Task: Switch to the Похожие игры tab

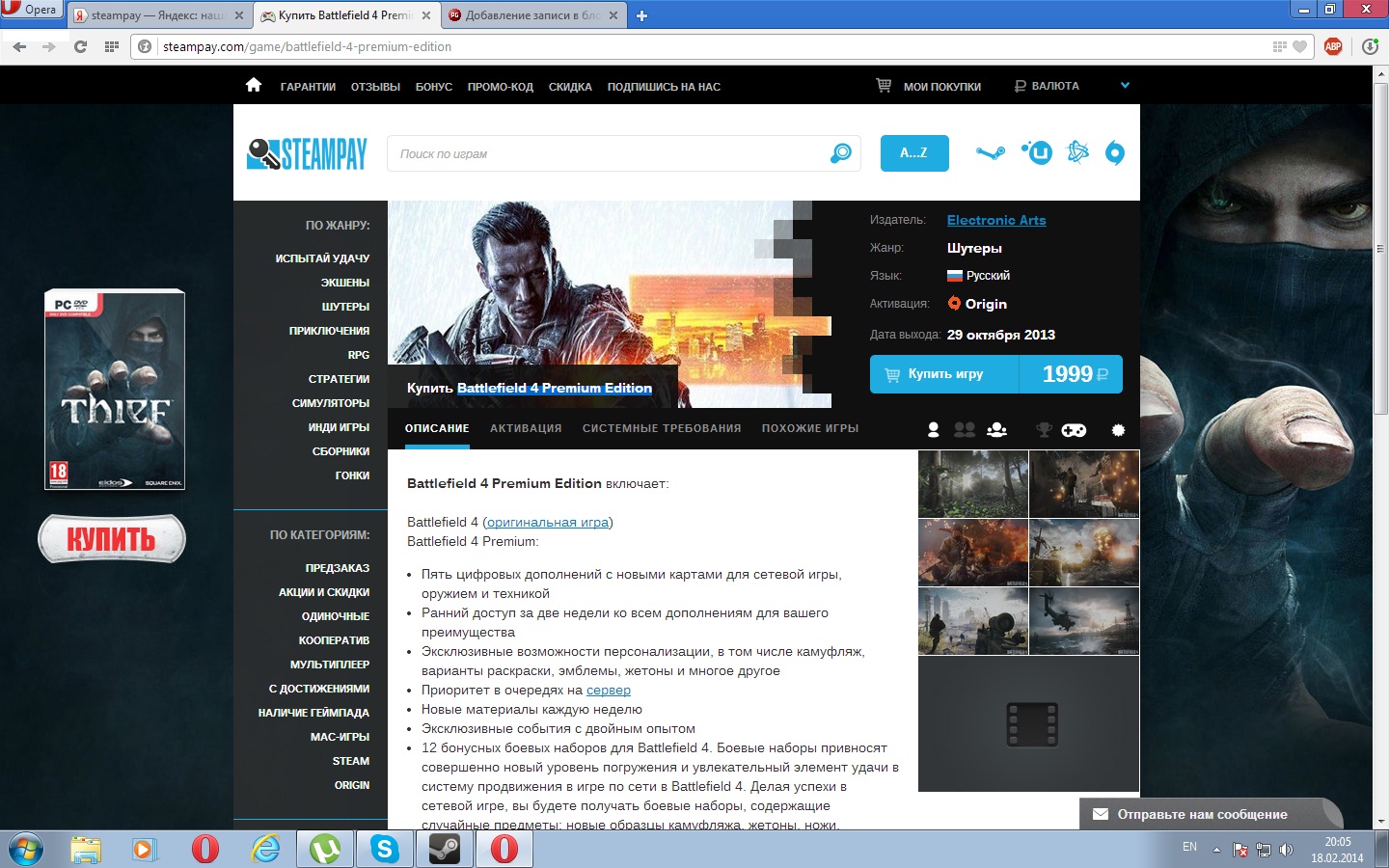Action: pyautogui.click(x=810, y=428)
